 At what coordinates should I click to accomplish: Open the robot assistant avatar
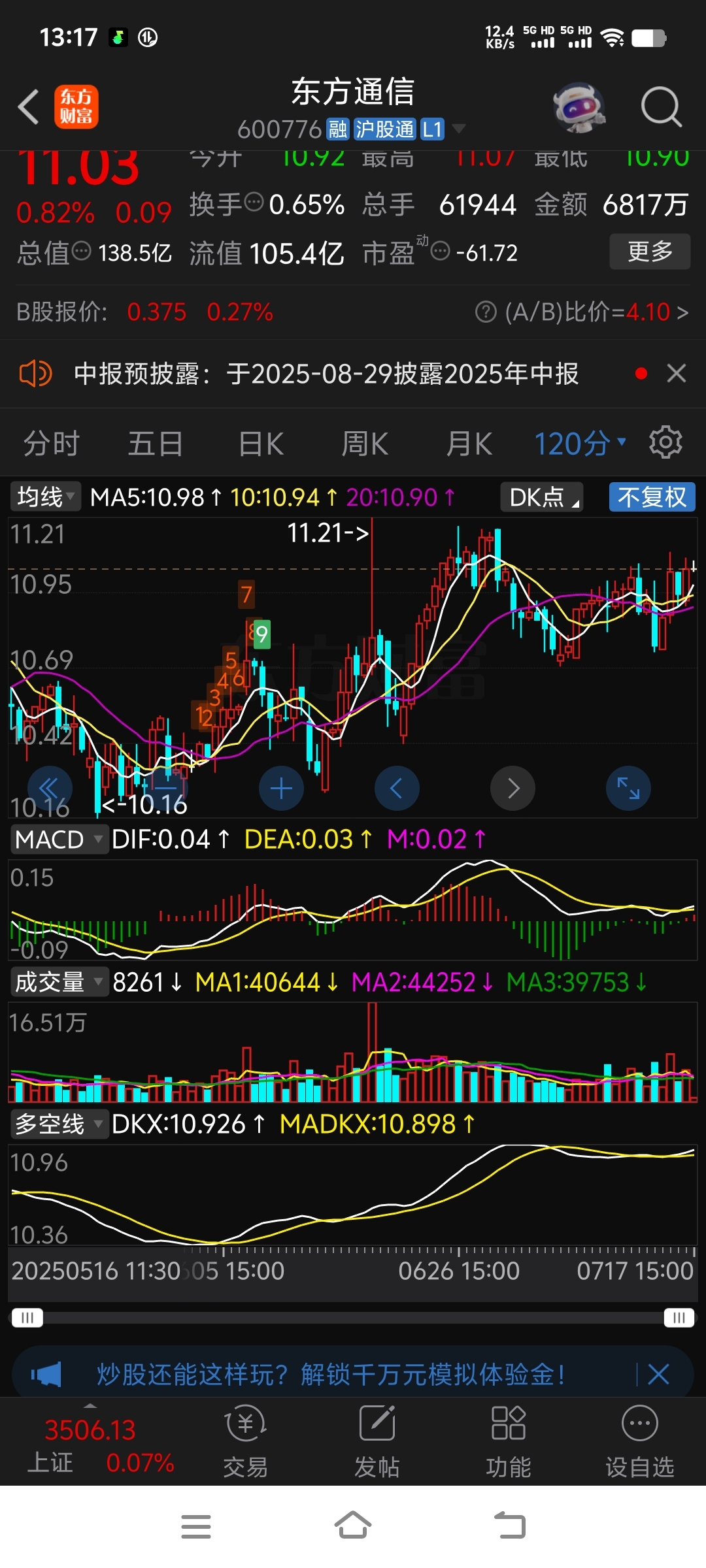[x=579, y=107]
